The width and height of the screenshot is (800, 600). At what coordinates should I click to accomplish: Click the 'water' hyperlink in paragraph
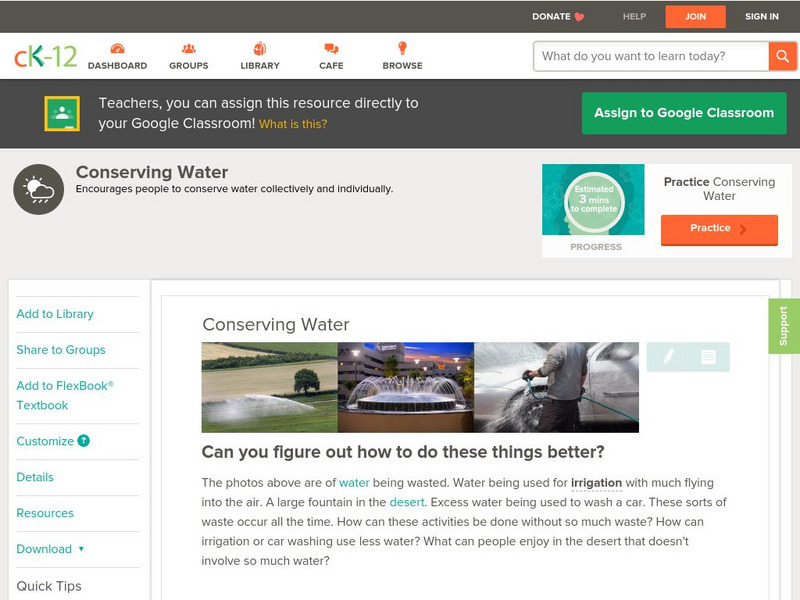tap(354, 483)
